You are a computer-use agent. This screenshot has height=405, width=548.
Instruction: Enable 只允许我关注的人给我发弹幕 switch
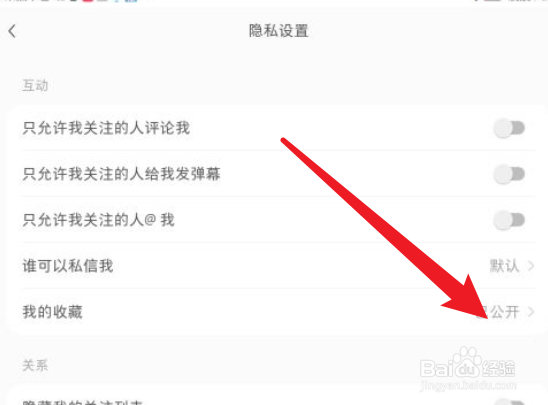(x=509, y=174)
